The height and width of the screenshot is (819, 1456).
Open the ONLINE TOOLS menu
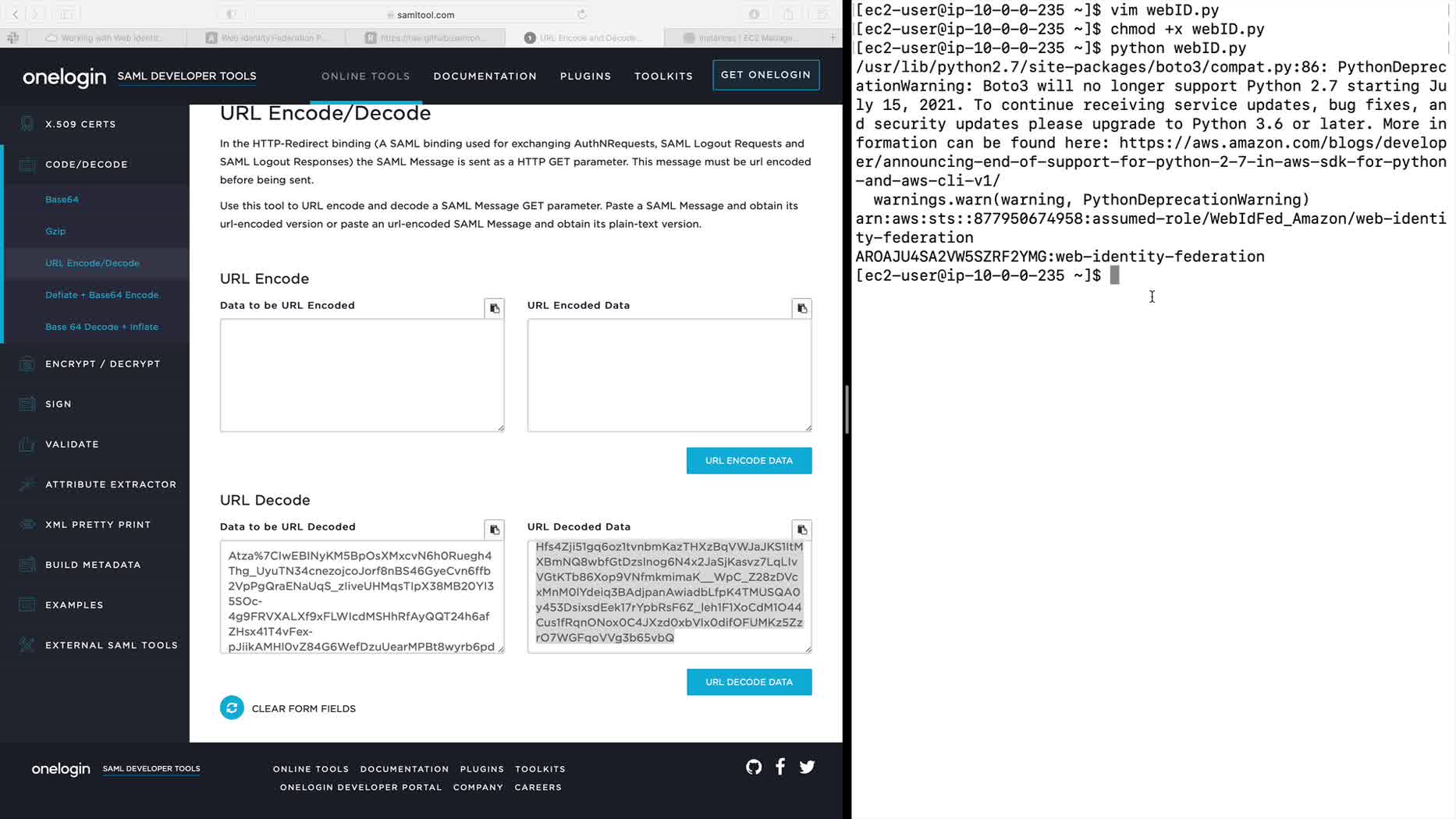[365, 76]
